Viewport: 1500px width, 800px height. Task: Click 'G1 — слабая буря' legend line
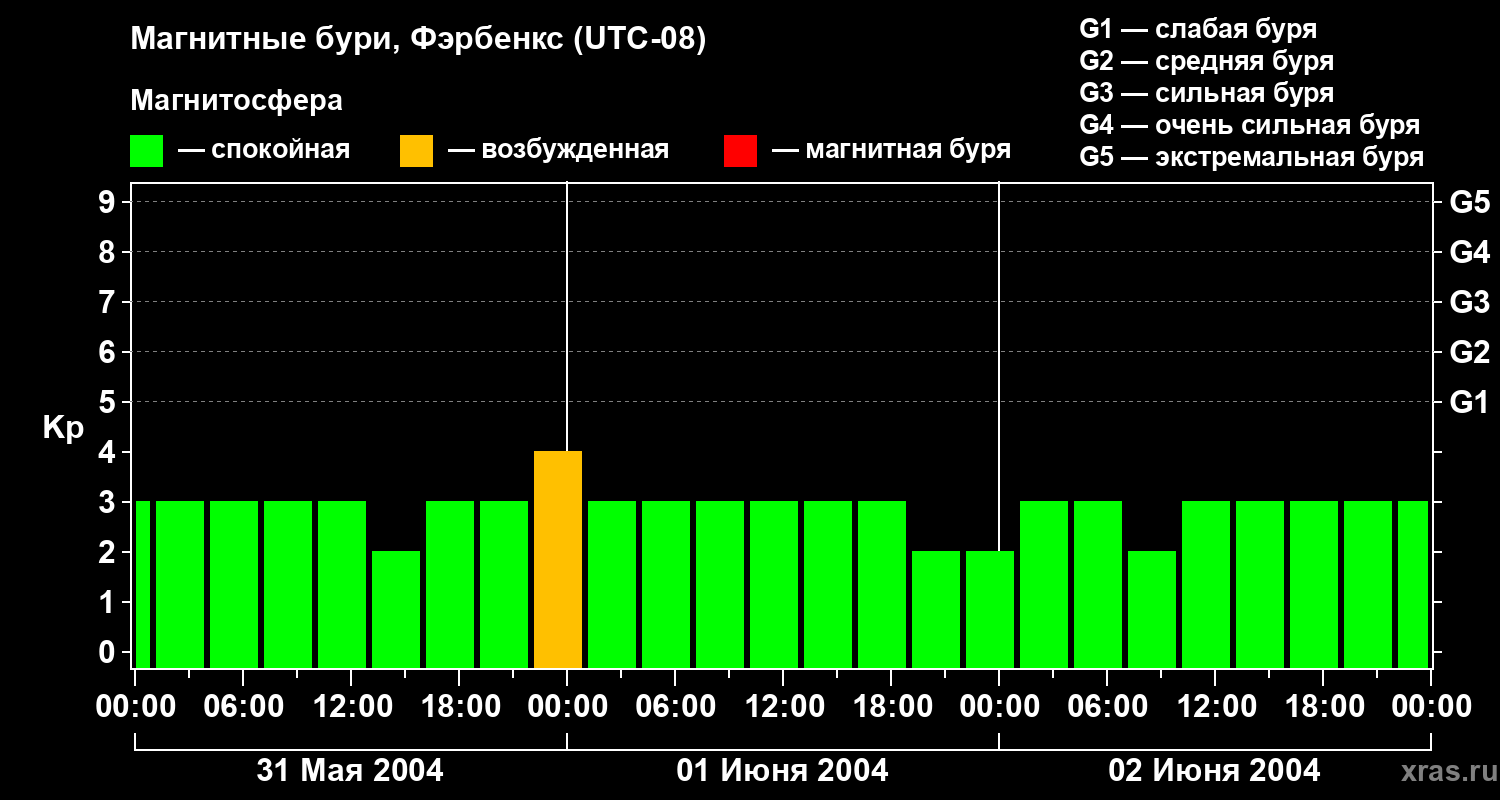click(x=1198, y=29)
